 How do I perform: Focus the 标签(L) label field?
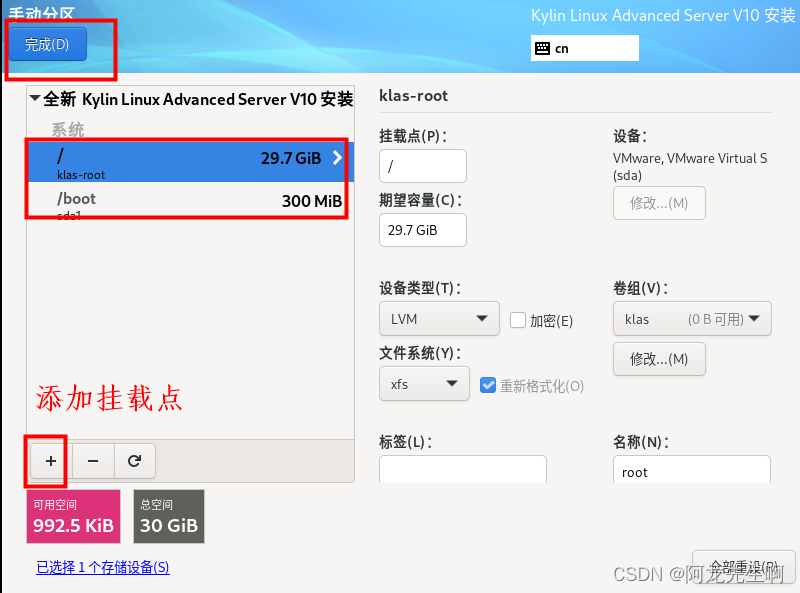[463, 470]
